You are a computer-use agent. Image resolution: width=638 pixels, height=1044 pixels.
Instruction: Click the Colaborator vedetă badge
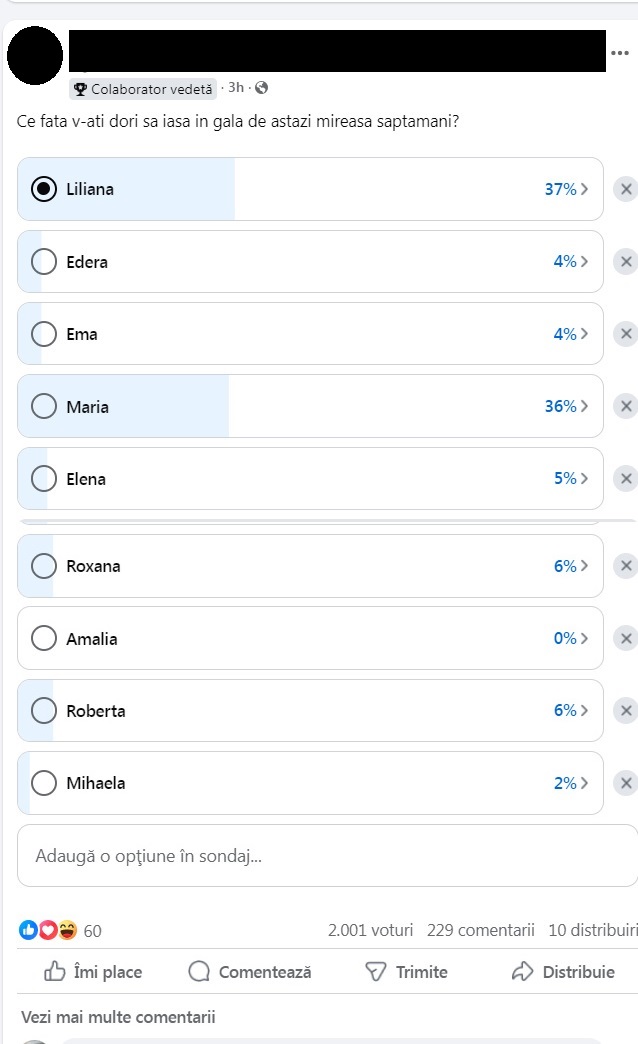143,89
